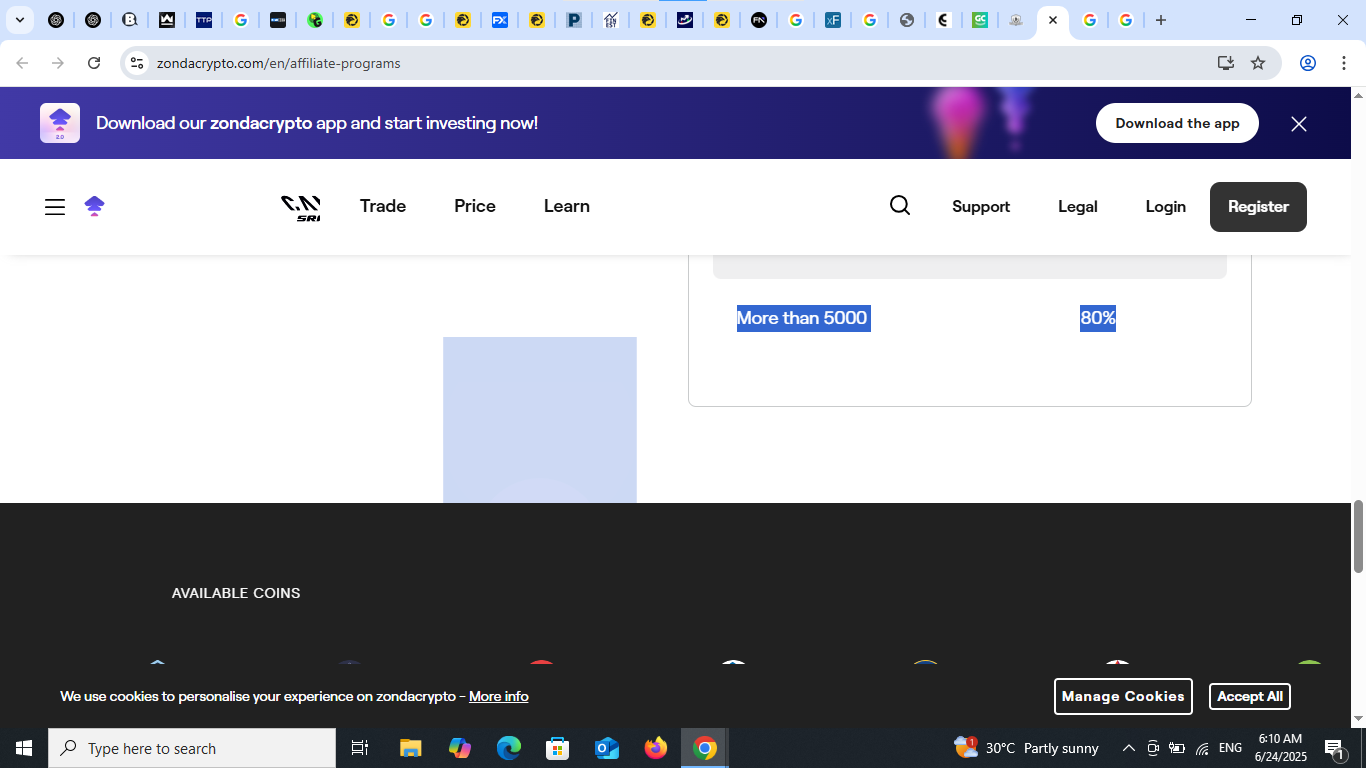Open cookie More info link

(499, 696)
